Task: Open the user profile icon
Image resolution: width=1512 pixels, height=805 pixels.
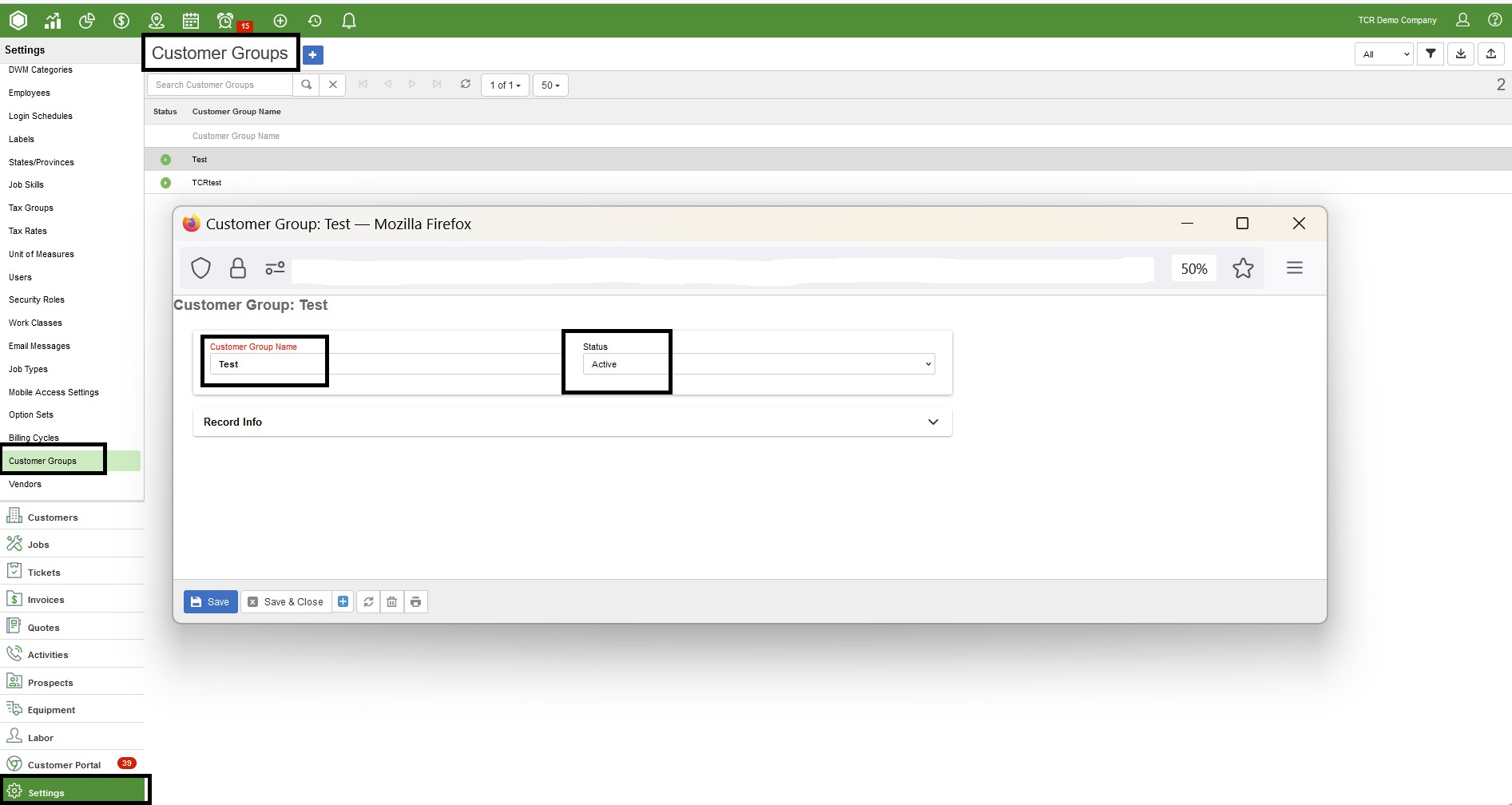Action: click(1462, 20)
